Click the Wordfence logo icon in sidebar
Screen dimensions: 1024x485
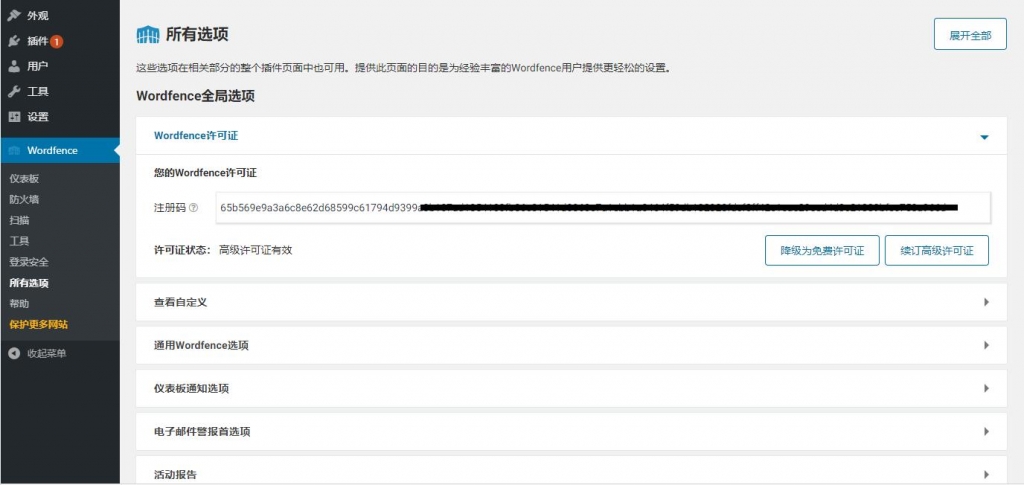(x=14, y=151)
